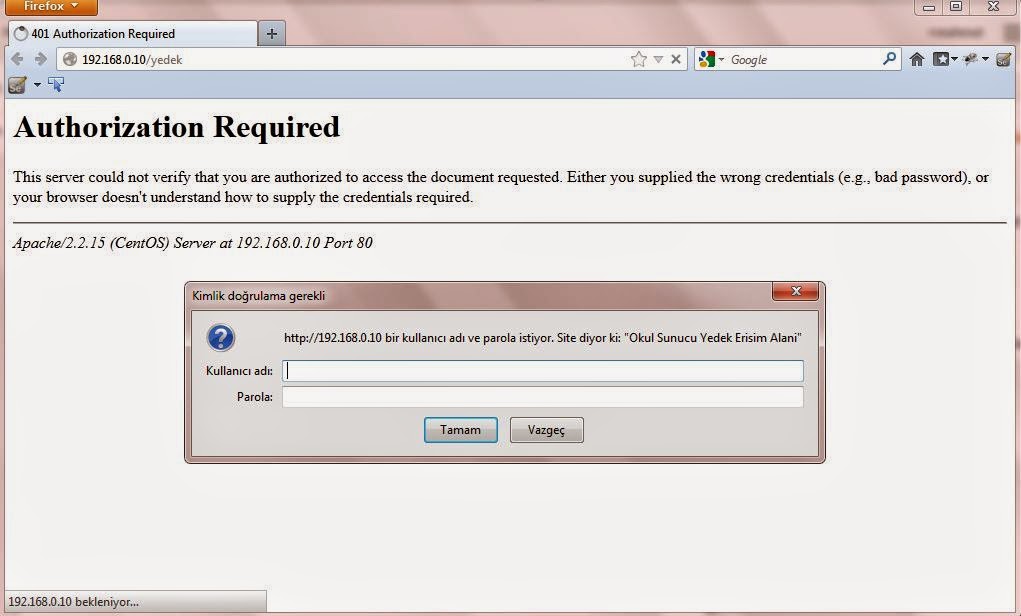The width and height of the screenshot is (1021, 616).
Task: Confirm login with the Tamam button
Action: point(460,430)
